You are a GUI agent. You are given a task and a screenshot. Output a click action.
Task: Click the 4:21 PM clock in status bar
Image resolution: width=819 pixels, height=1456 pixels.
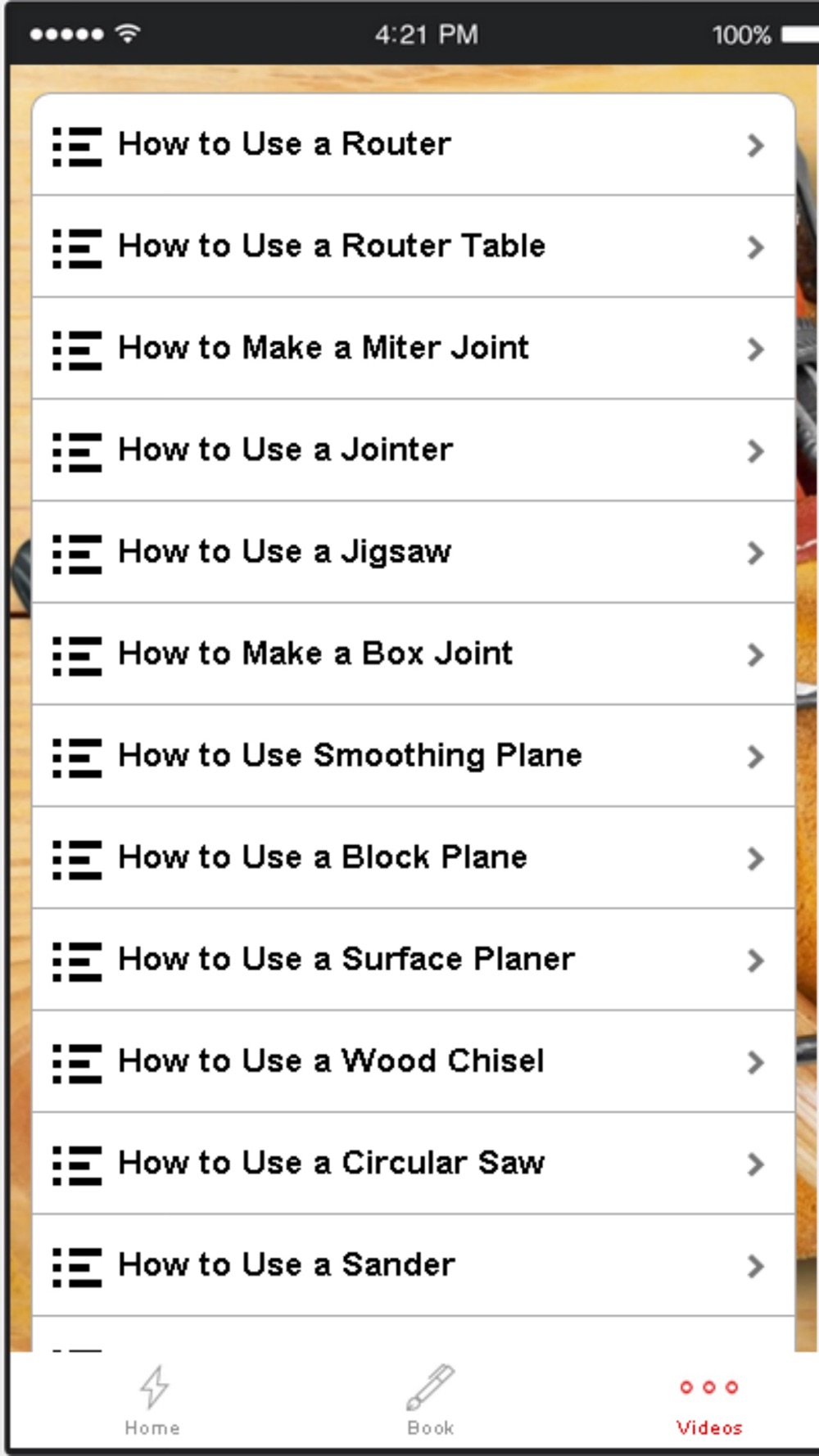(426, 34)
